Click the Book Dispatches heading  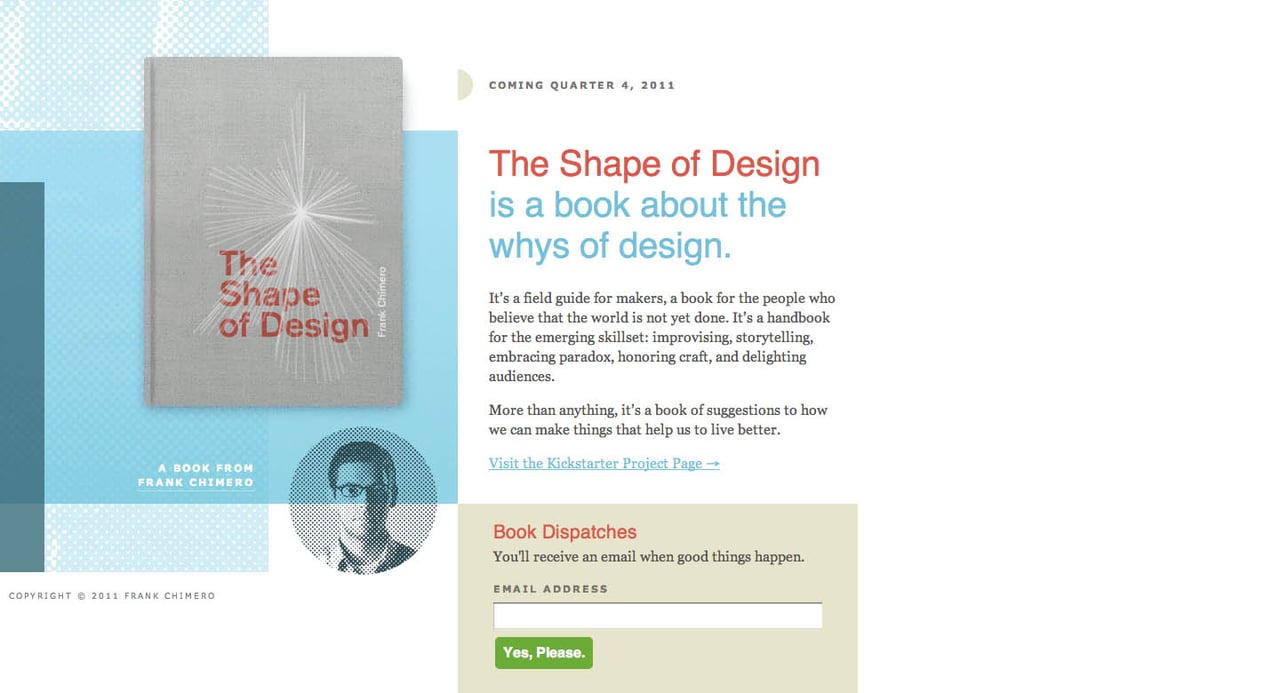564,531
